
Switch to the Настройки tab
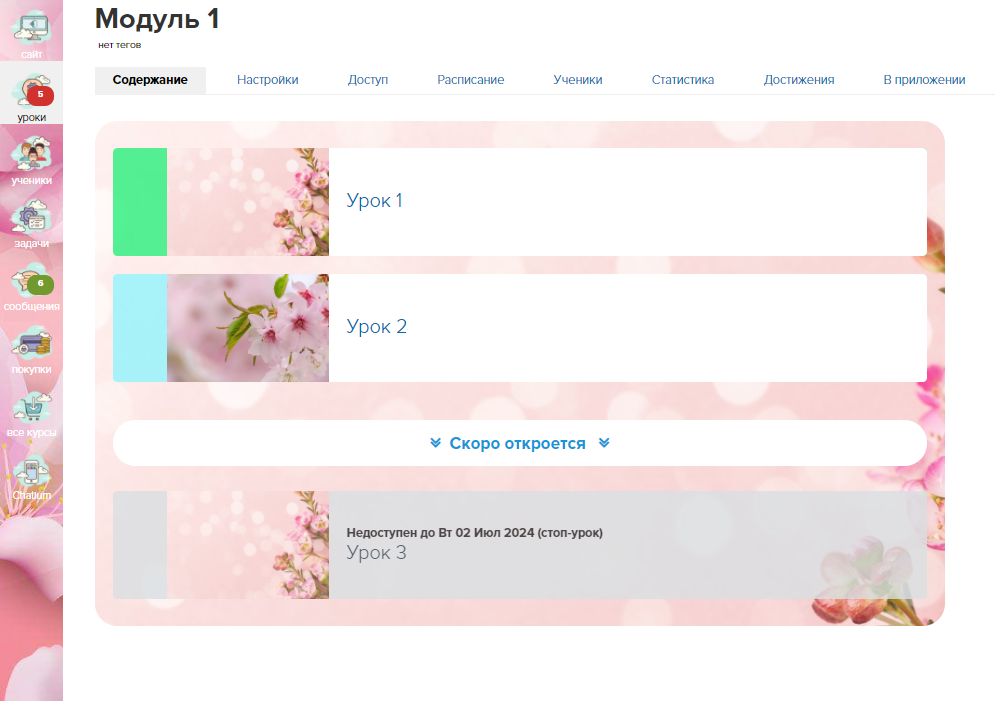click(x=267, y=80)
